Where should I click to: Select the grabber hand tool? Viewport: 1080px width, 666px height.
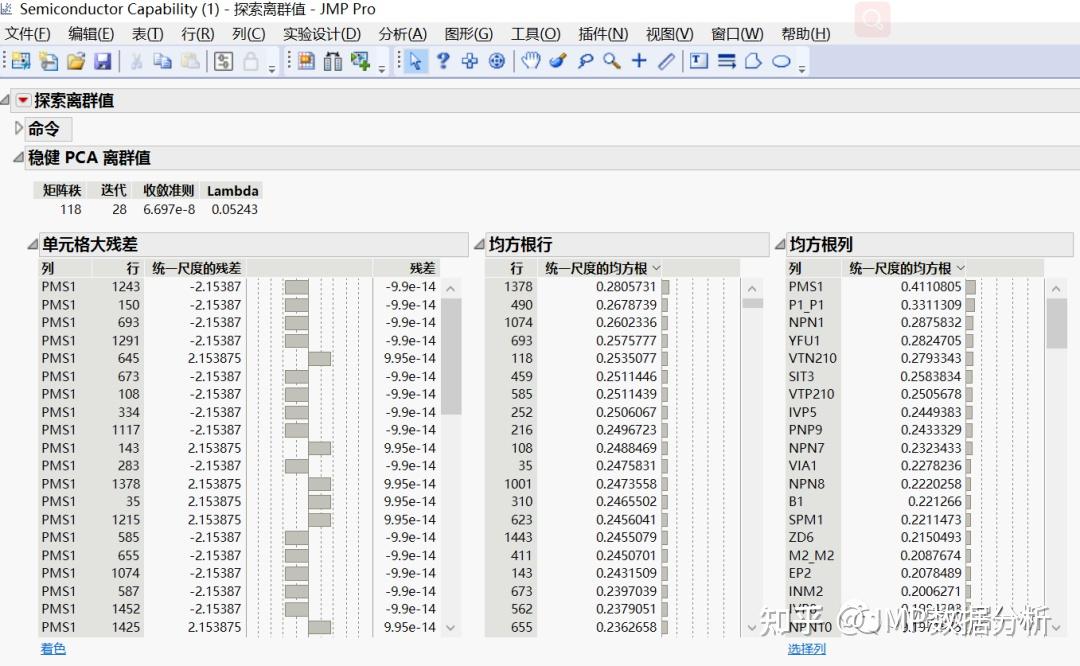click(x=530, y=61)
